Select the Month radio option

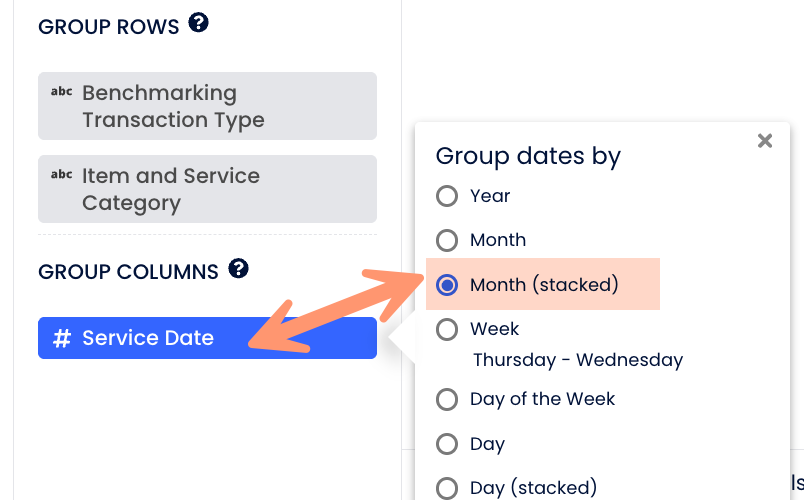[447, 240]
